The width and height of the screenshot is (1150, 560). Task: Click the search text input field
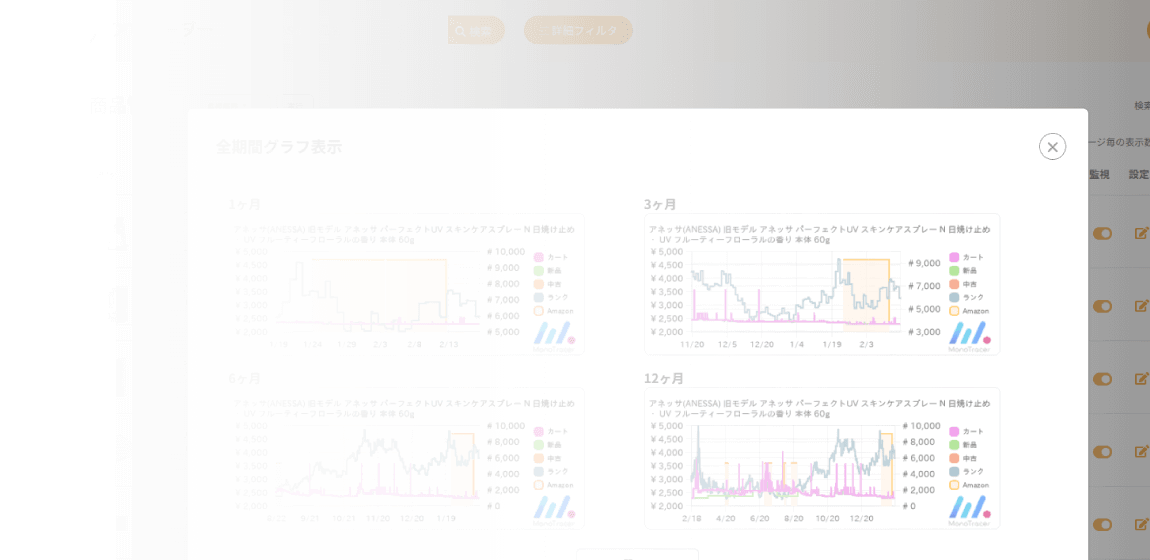pos(380,31)
